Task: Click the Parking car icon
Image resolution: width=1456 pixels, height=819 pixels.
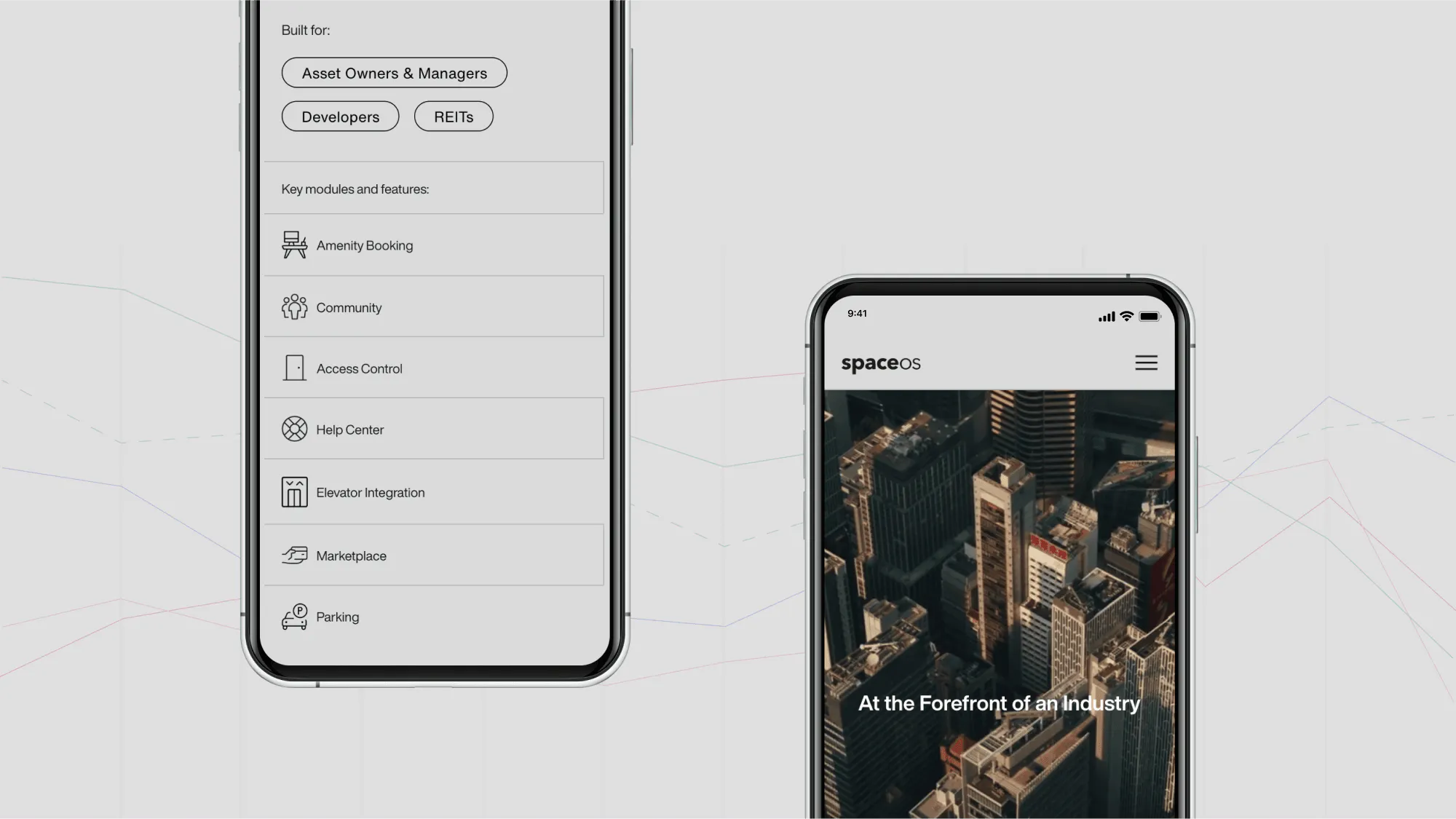Action: [x=294, y=617]
